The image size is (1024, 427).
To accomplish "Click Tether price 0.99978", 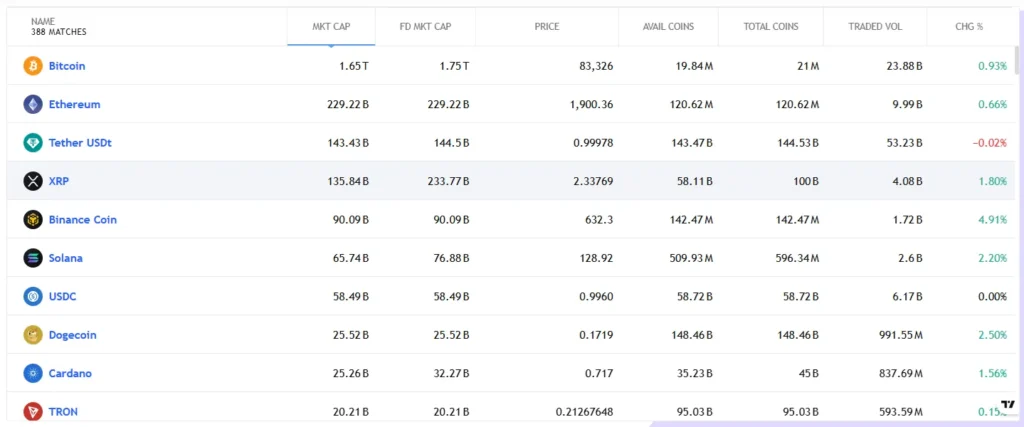I will [593, 142].
